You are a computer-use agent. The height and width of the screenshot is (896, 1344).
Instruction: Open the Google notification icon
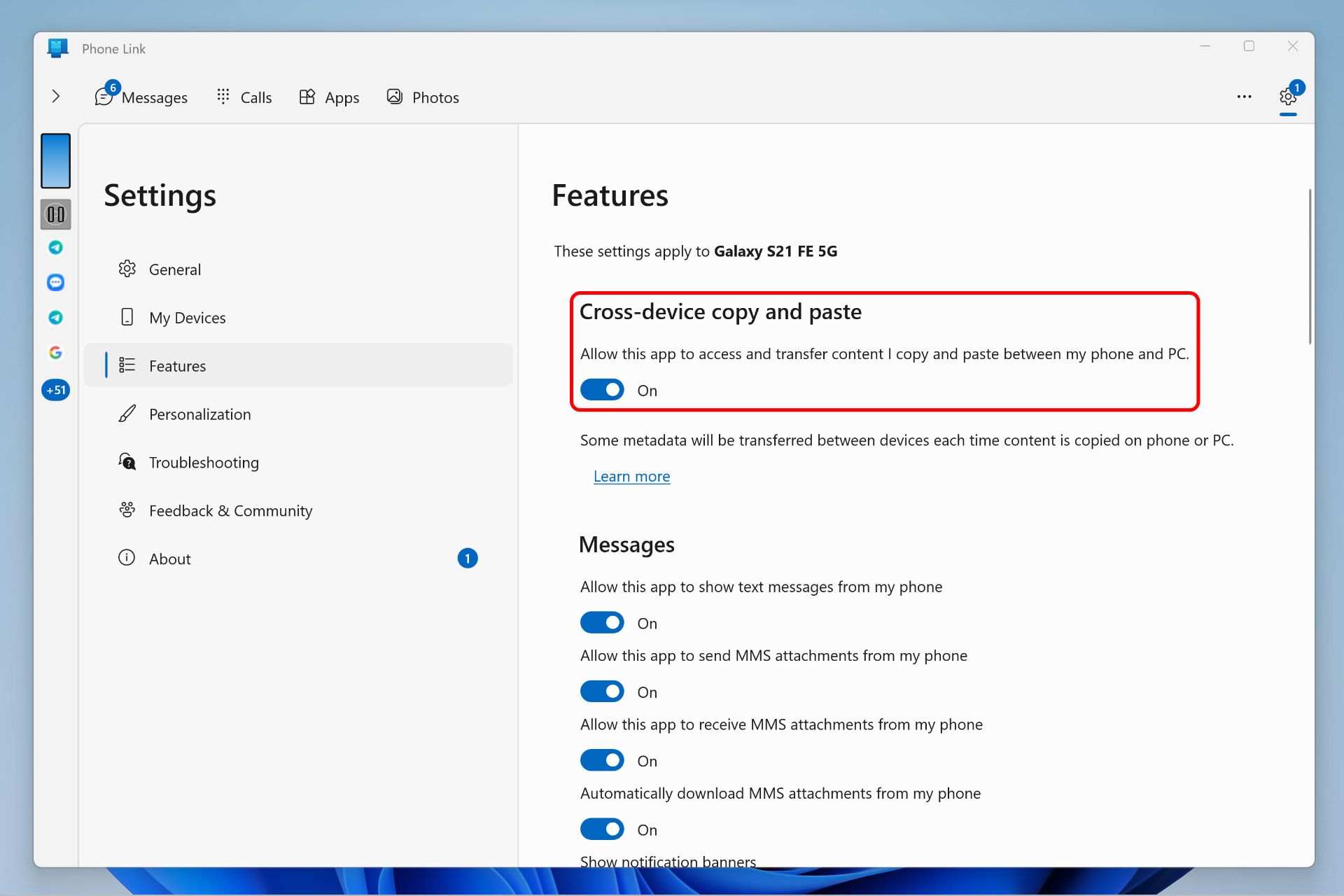[x=55, y=352]
